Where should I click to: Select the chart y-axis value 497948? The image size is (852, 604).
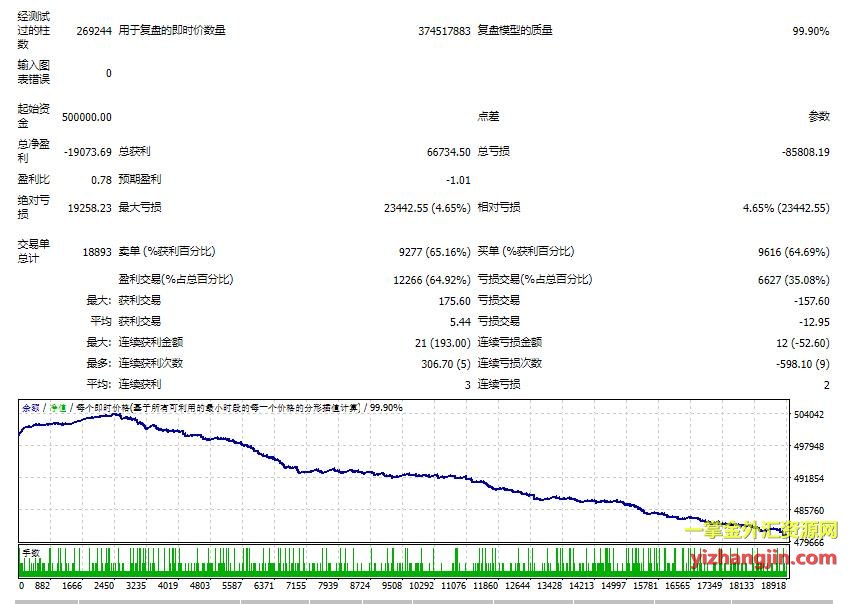809,447
